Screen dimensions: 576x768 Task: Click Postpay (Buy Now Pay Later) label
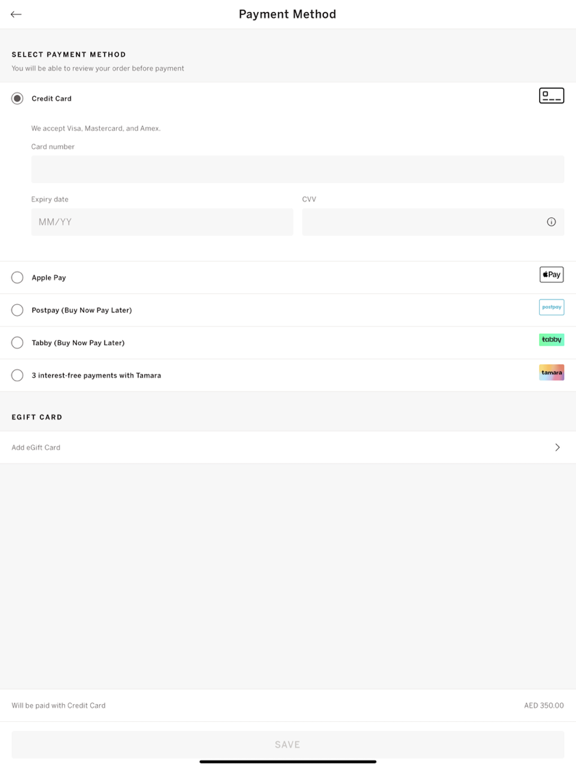tap(82, 310)
